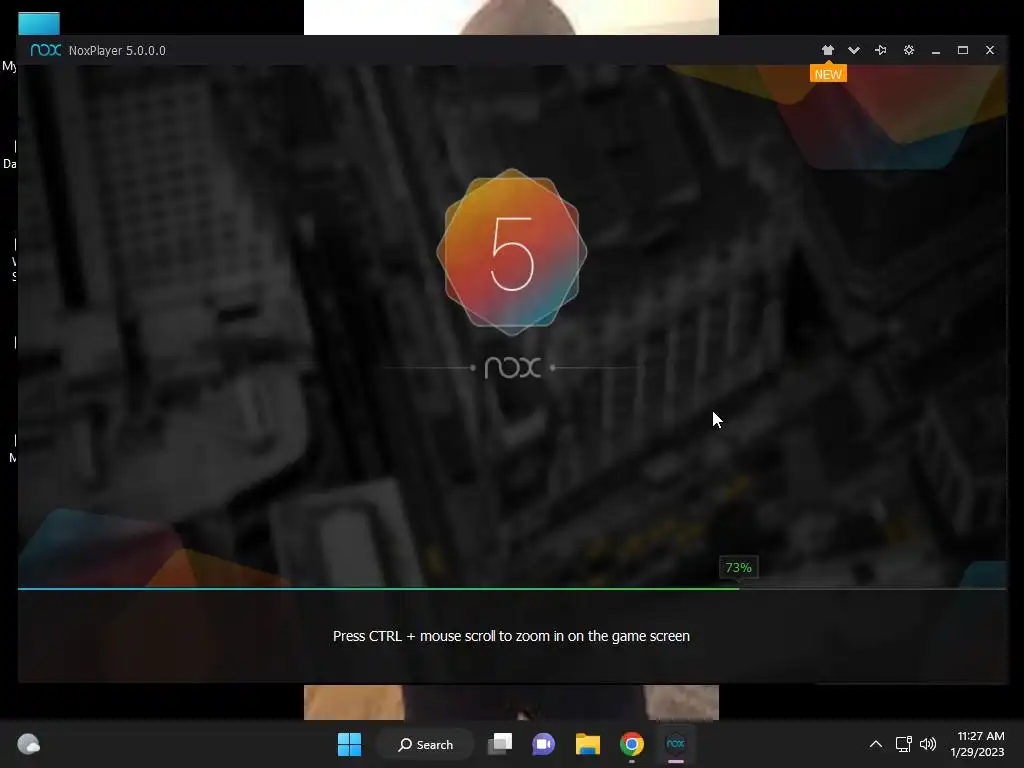Click the NoxPlayer 5.0.0.0 title text

[117, 51]
